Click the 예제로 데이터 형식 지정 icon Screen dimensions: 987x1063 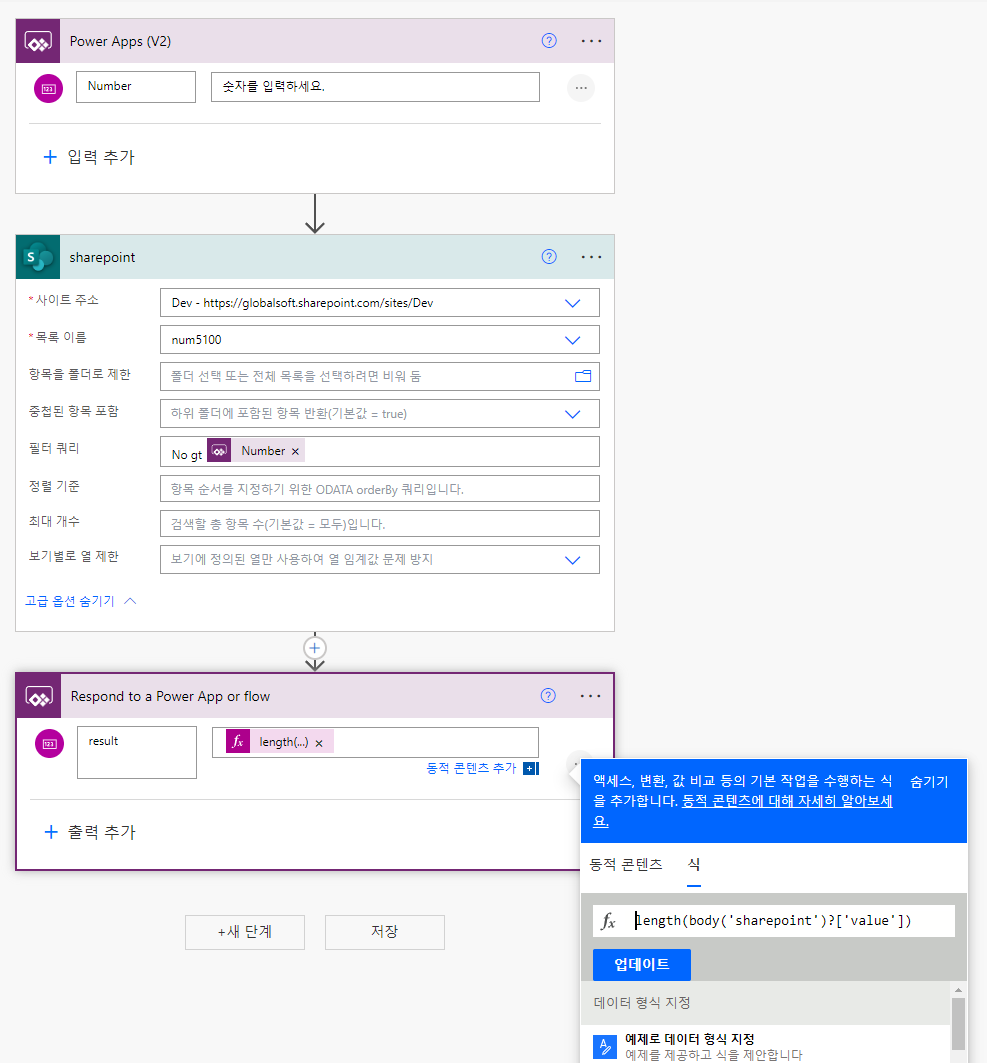[605, 1046]
